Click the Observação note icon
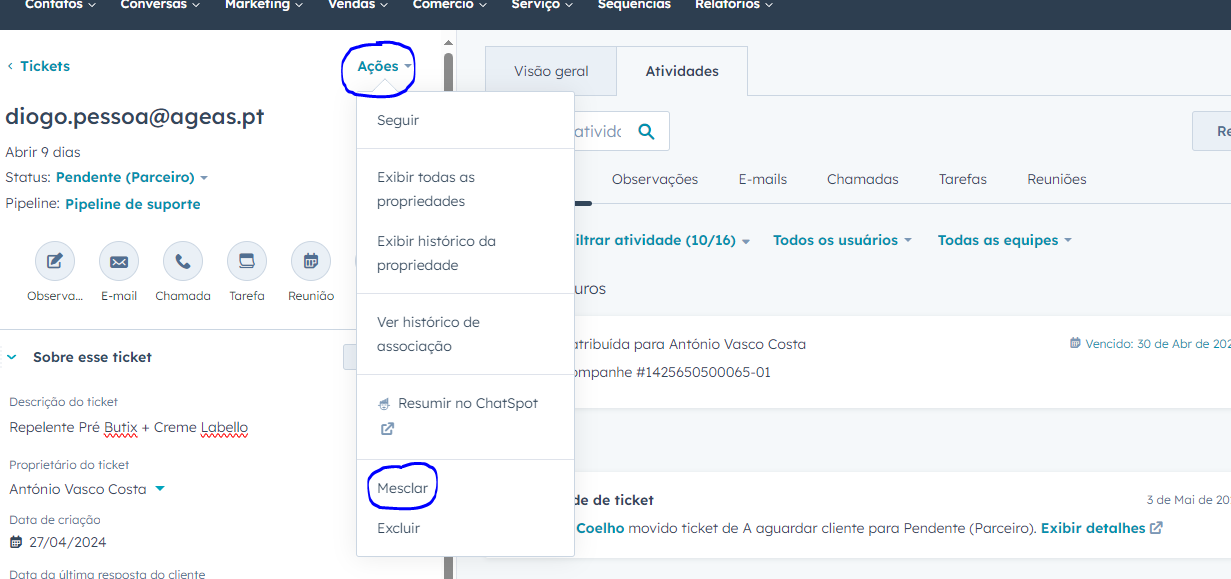 point(55,262)
